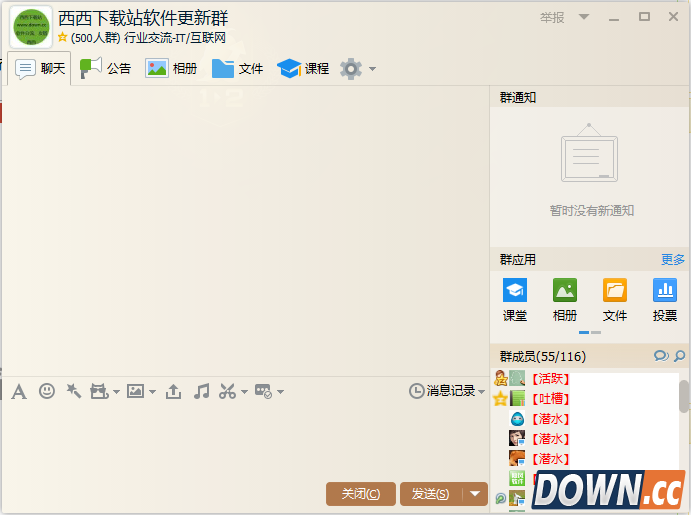The width and height of the screenshot is (691, 515).
Task: Open font settings with the A icon
Action: (x=19, y=391)
